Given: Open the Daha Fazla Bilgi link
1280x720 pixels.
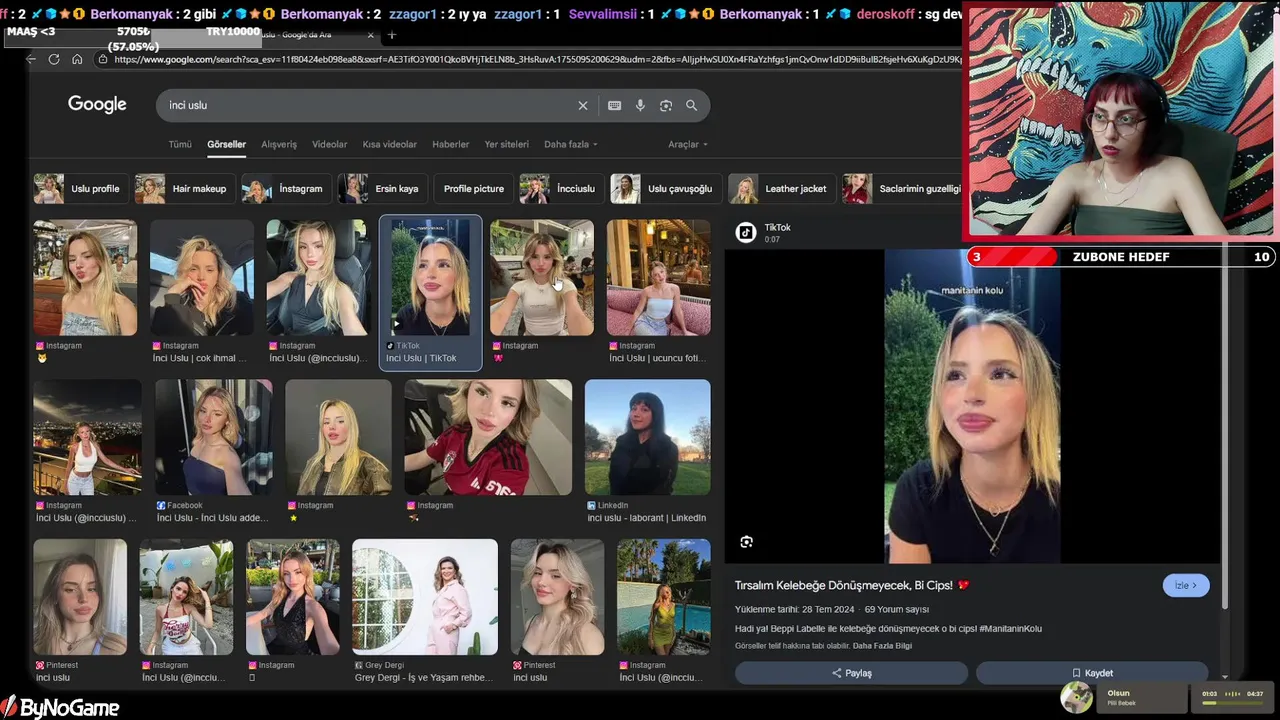Looking at the screenshot, I should click(882, 646).
